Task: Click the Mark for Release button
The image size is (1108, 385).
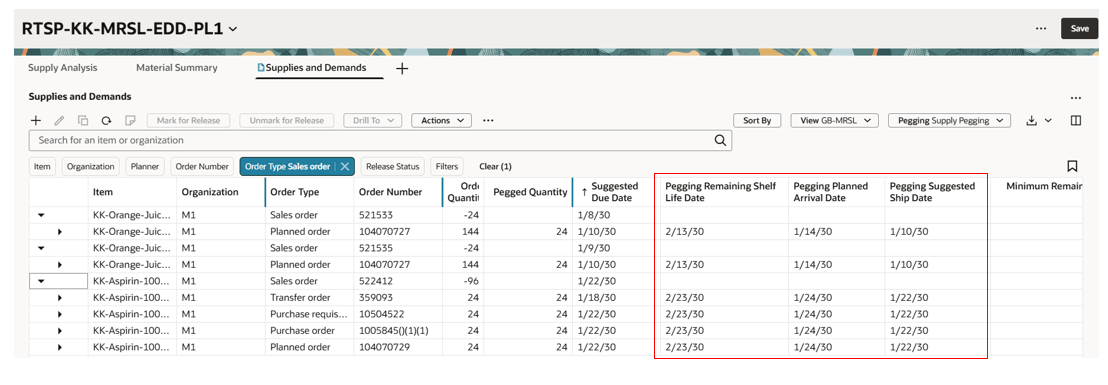Action: pyautogui.click(x=188, y=120)
